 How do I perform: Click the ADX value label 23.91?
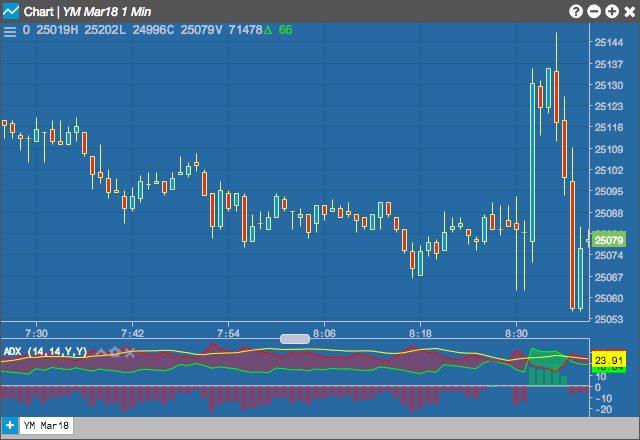coord(609,360)
